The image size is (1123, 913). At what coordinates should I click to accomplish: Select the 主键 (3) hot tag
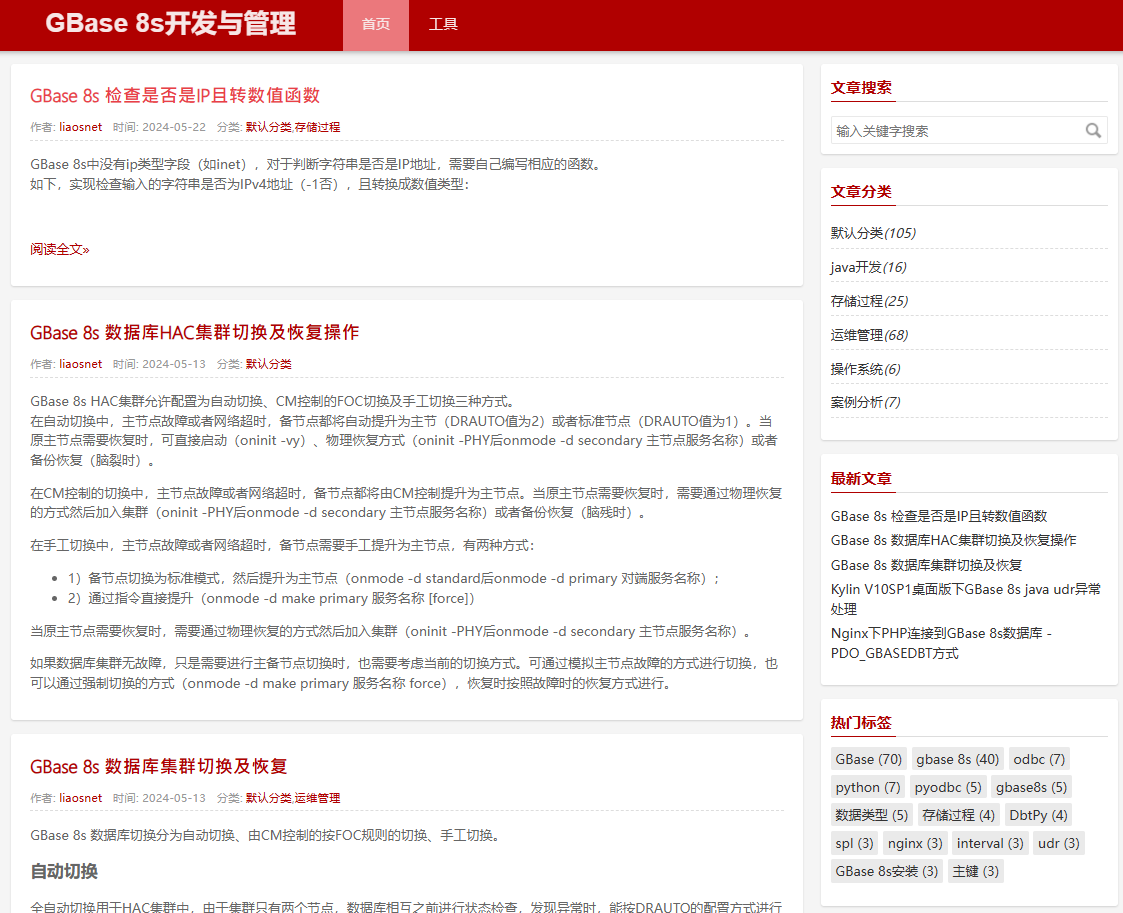coord(975,871)
